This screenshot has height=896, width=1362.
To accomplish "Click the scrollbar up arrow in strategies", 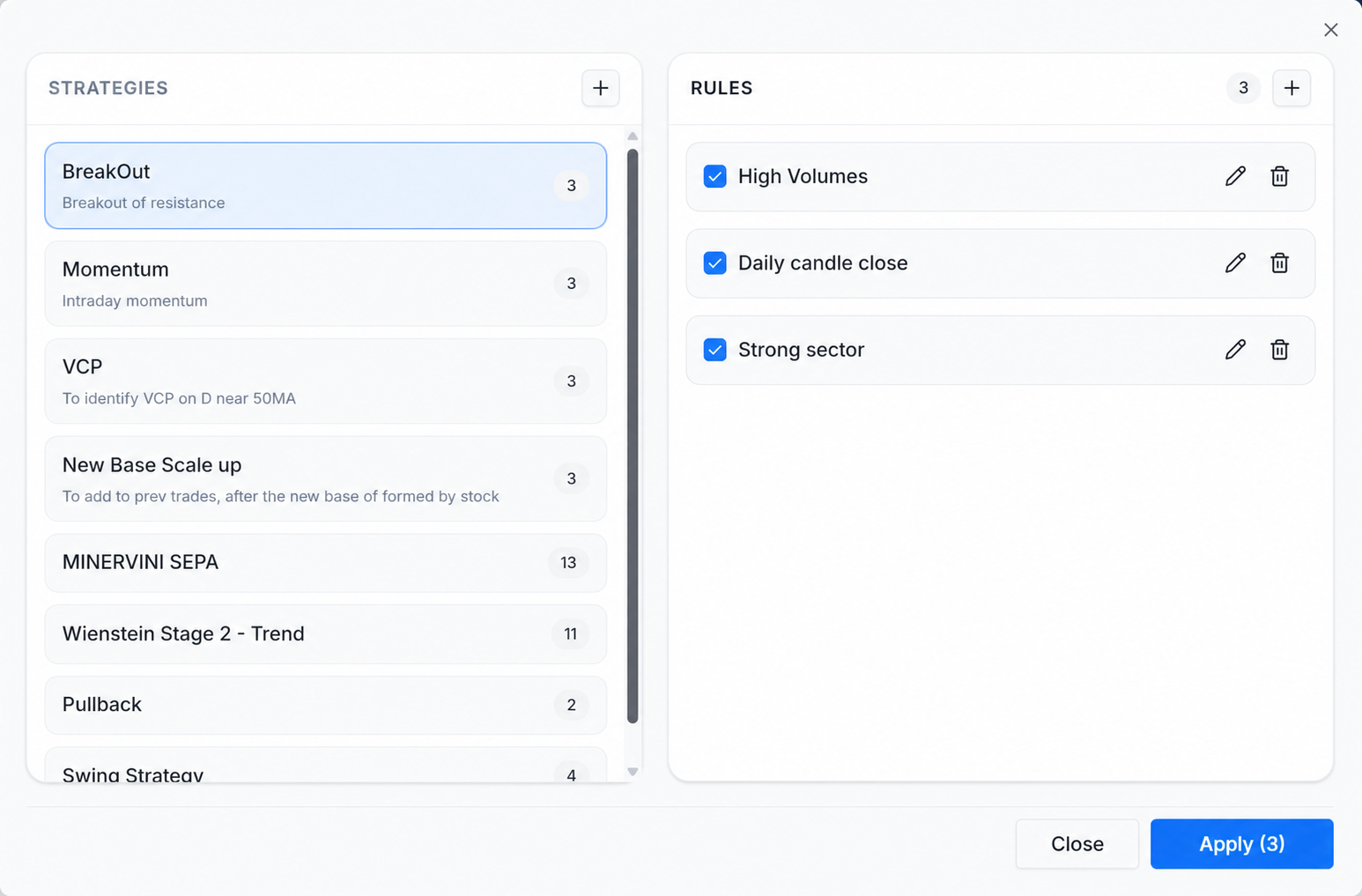I will pos(633,137).
